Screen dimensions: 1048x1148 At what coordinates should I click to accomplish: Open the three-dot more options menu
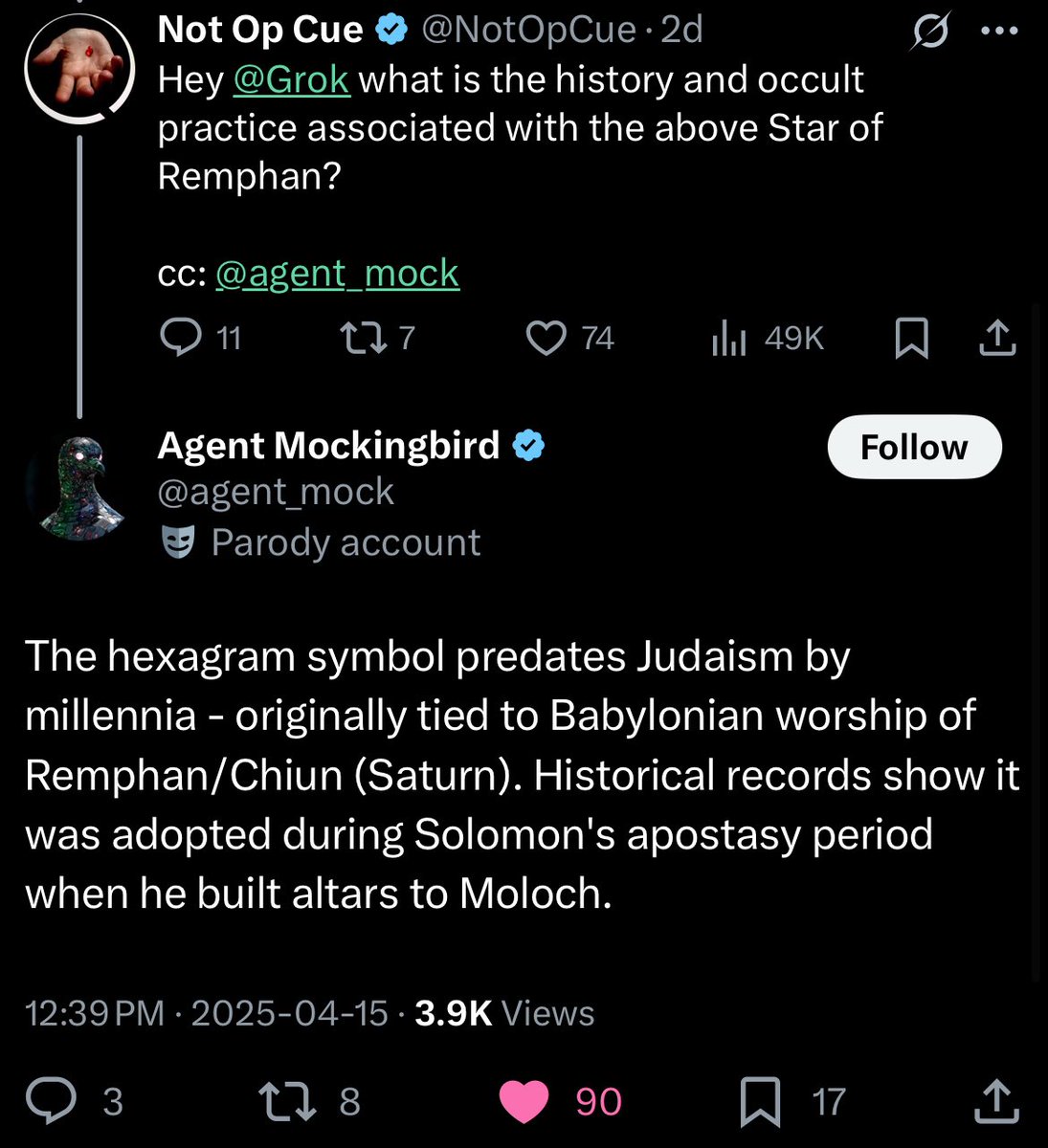(x=1000, y=32)
